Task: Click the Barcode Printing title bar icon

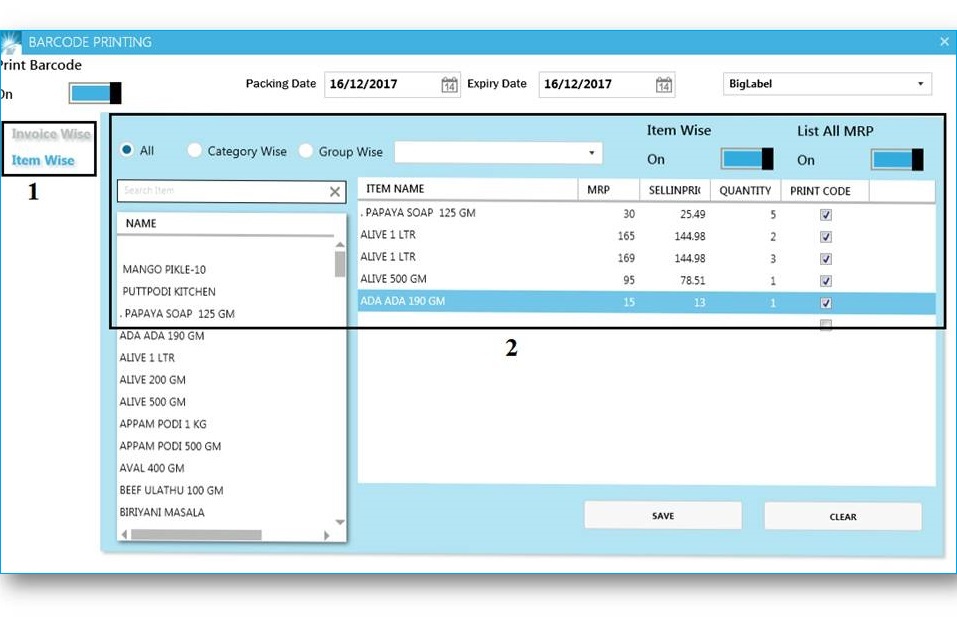Action: (11, 41)
